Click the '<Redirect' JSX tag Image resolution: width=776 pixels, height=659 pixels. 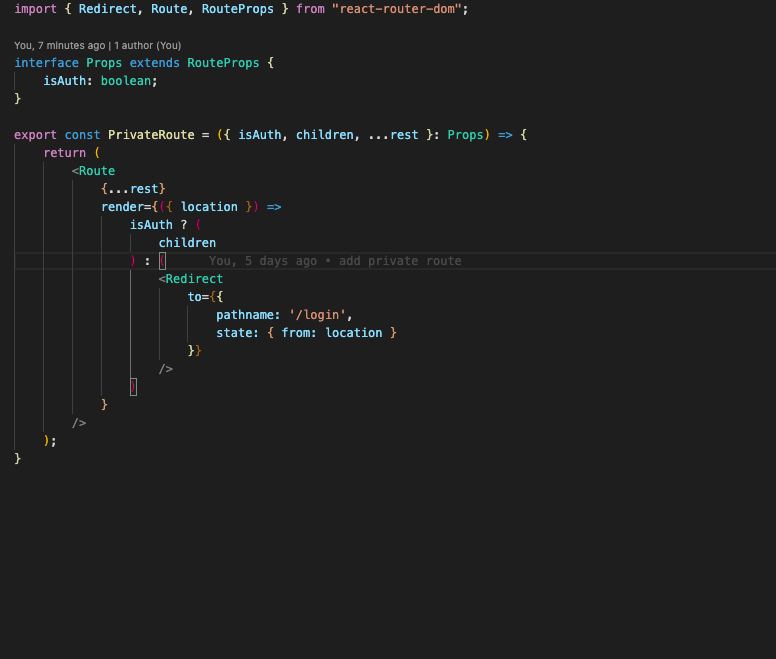coord(191,279)
